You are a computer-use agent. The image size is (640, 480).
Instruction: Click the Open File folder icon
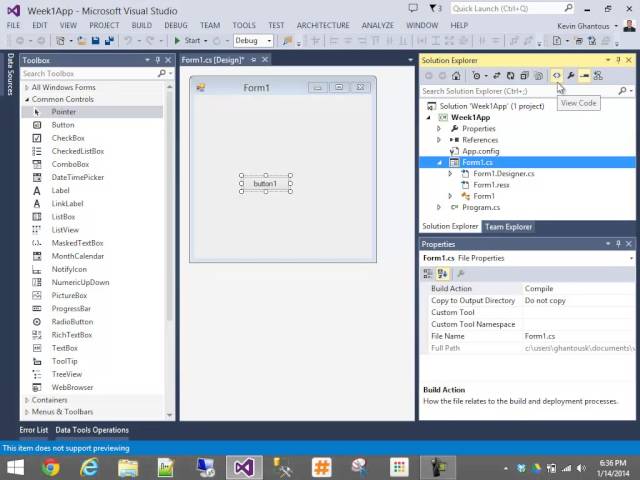coord(82,40)
